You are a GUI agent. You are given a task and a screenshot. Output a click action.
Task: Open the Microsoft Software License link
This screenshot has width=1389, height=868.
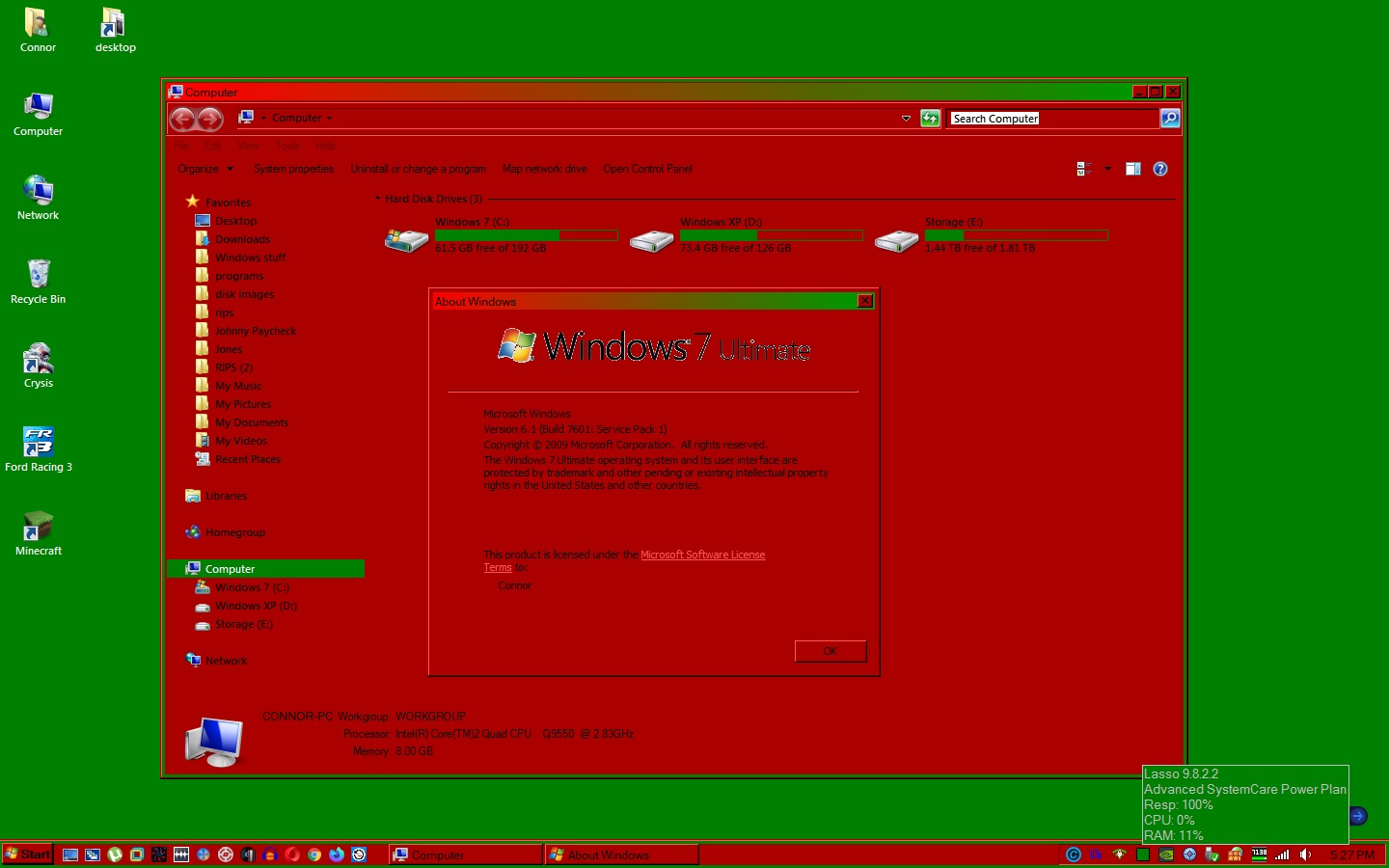[702, 555]
